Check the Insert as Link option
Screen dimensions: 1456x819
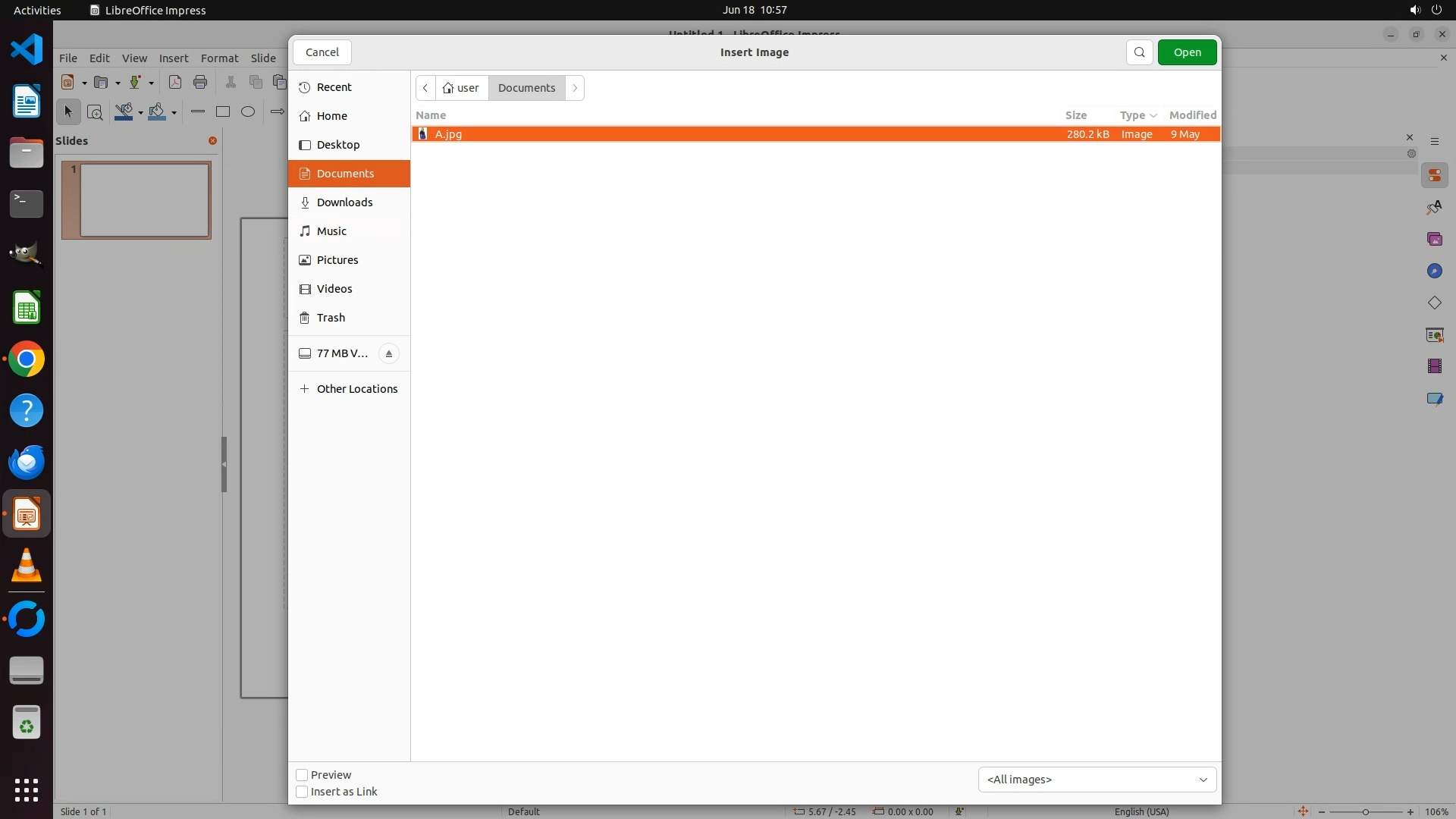tap(302, 792)
